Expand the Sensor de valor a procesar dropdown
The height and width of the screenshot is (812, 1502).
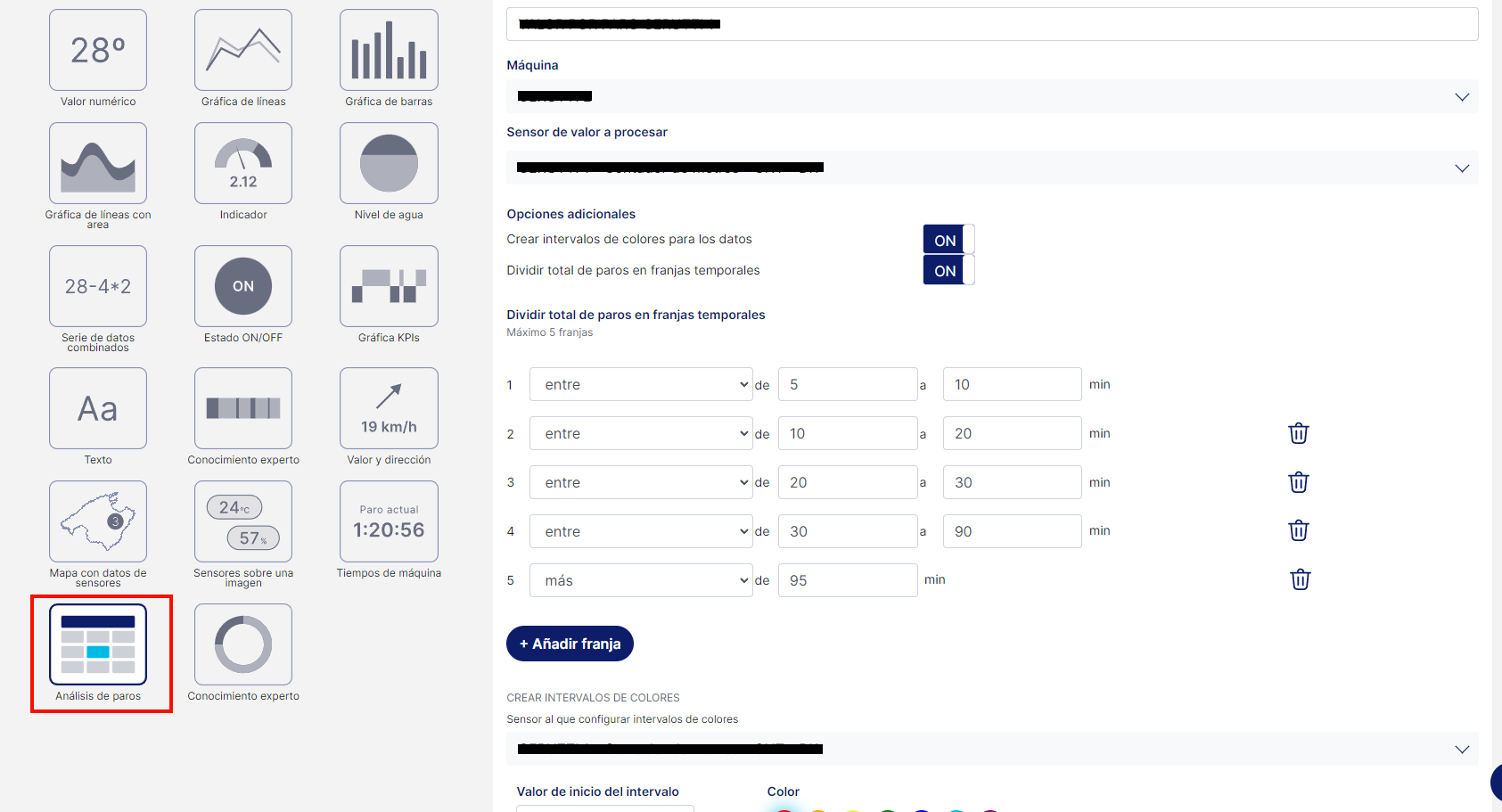click(x=991, y=168)
